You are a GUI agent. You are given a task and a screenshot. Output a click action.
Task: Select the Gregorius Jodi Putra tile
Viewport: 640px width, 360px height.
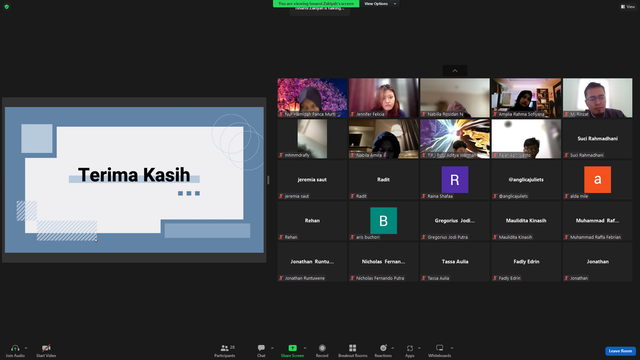tap(455, 220)
